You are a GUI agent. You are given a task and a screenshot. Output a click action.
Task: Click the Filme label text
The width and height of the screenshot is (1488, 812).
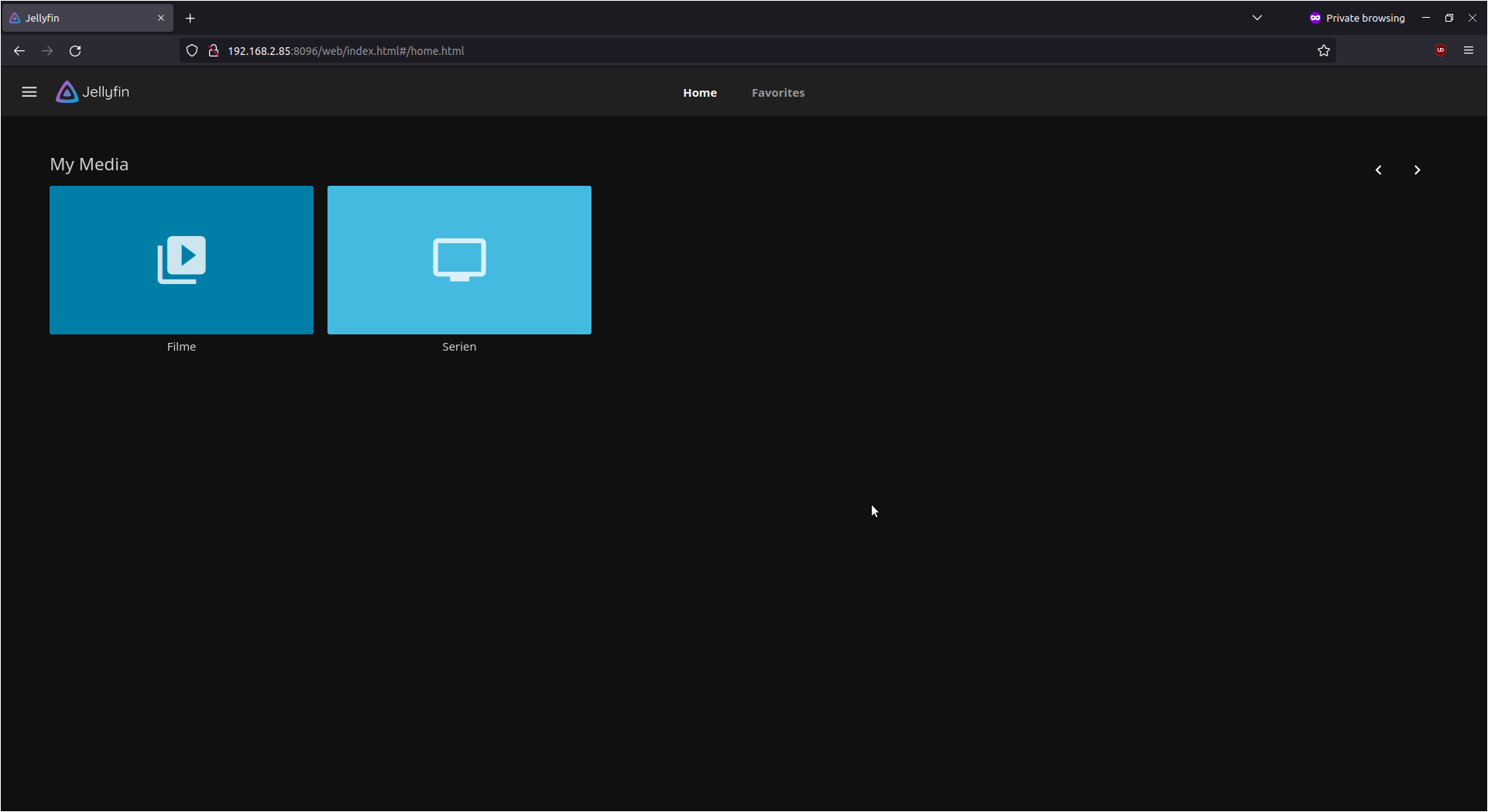pos(181,347)
